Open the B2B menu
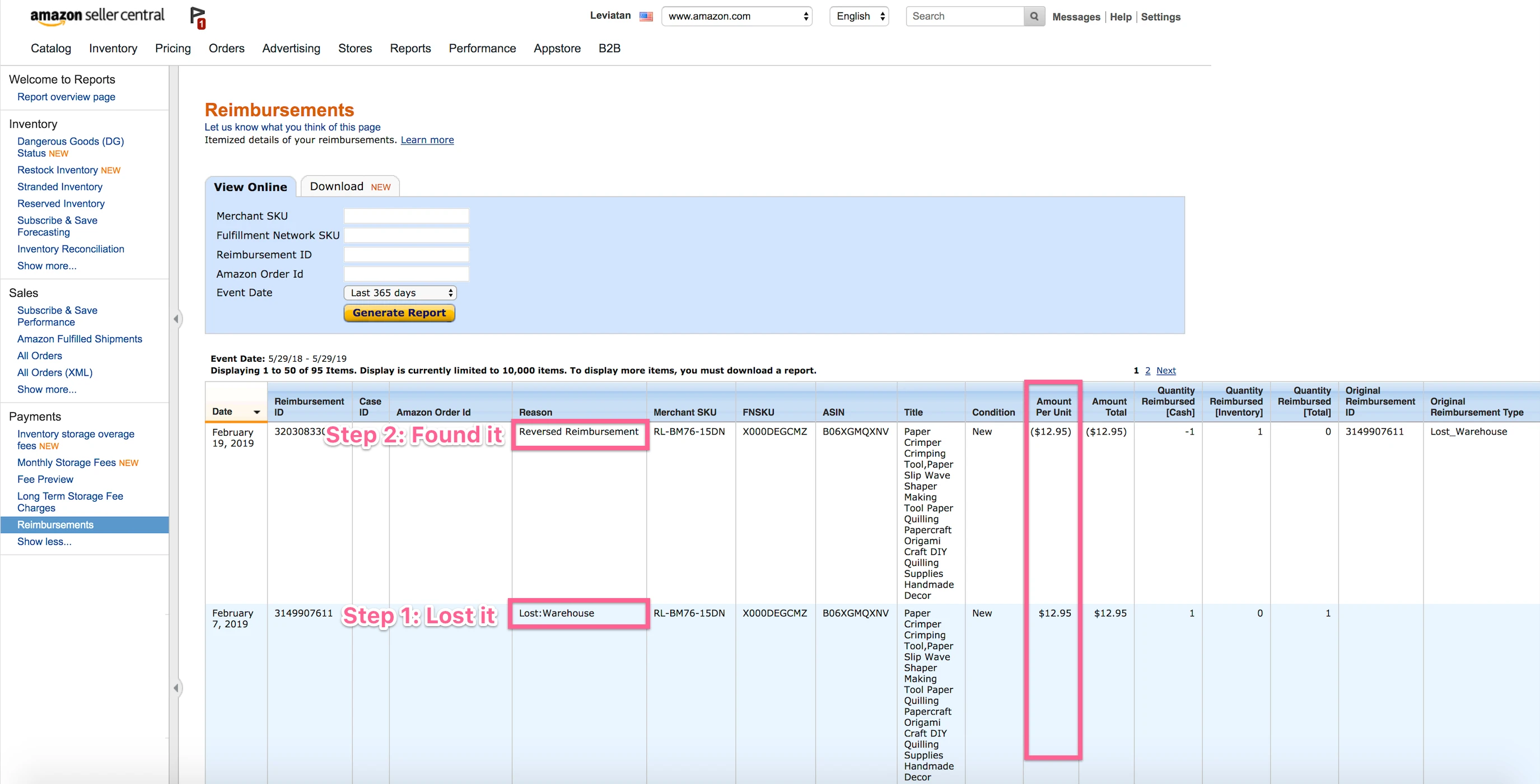This screenshot has height=784, width=1540. click(x=609, y=48)
